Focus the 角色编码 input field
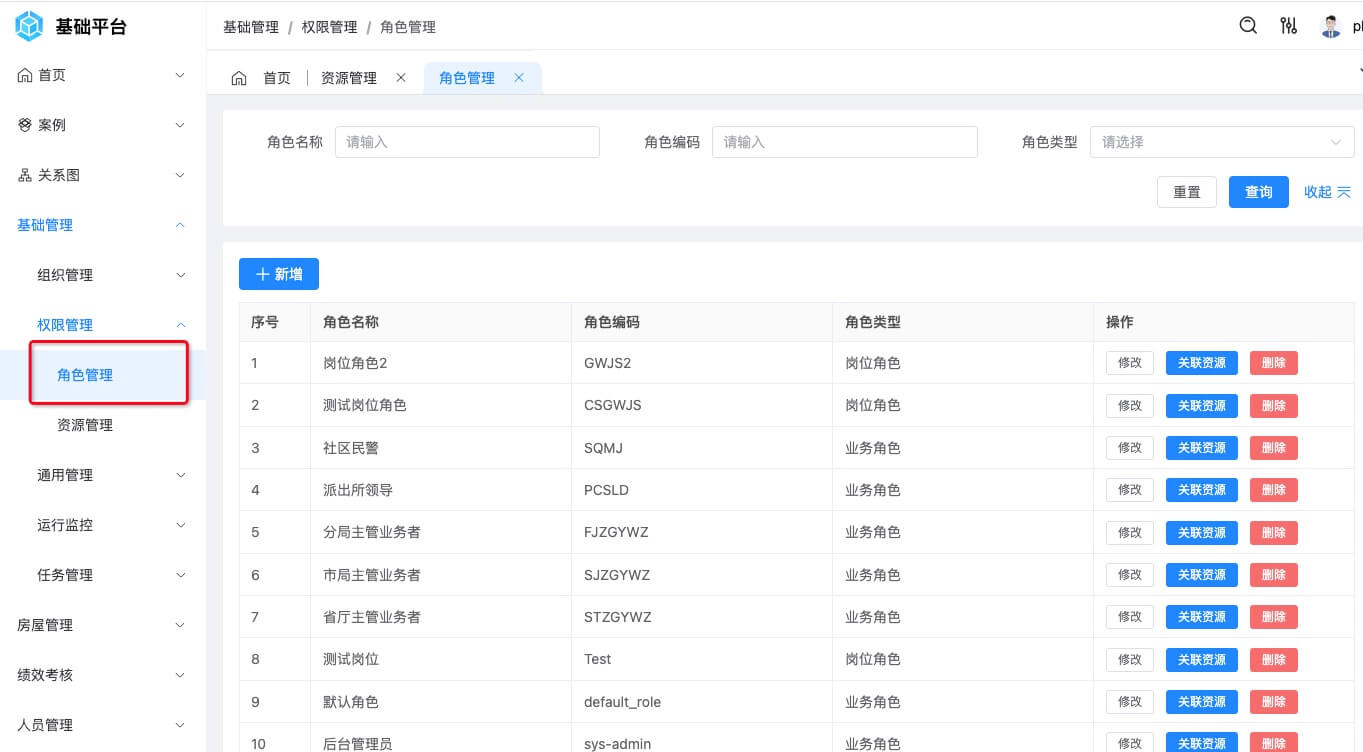The image size is (1363, 752). 844,142
